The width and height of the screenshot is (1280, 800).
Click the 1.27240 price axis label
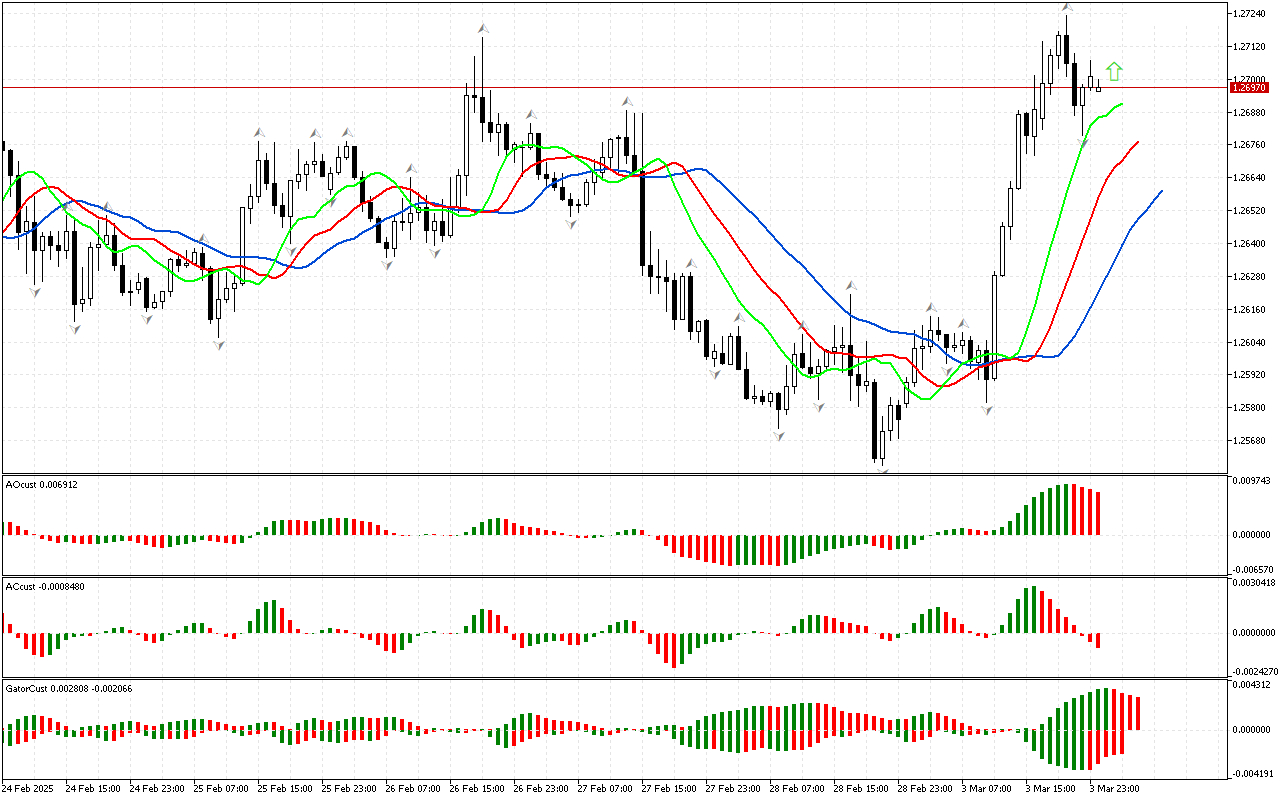tap(1250, 14)
